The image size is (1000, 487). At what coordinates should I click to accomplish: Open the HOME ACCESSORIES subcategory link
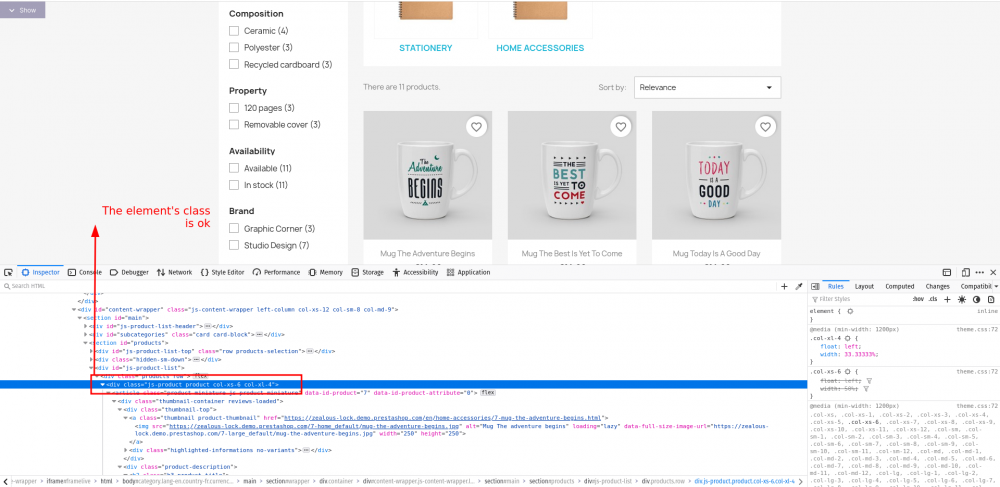click(x=540, y=48)
